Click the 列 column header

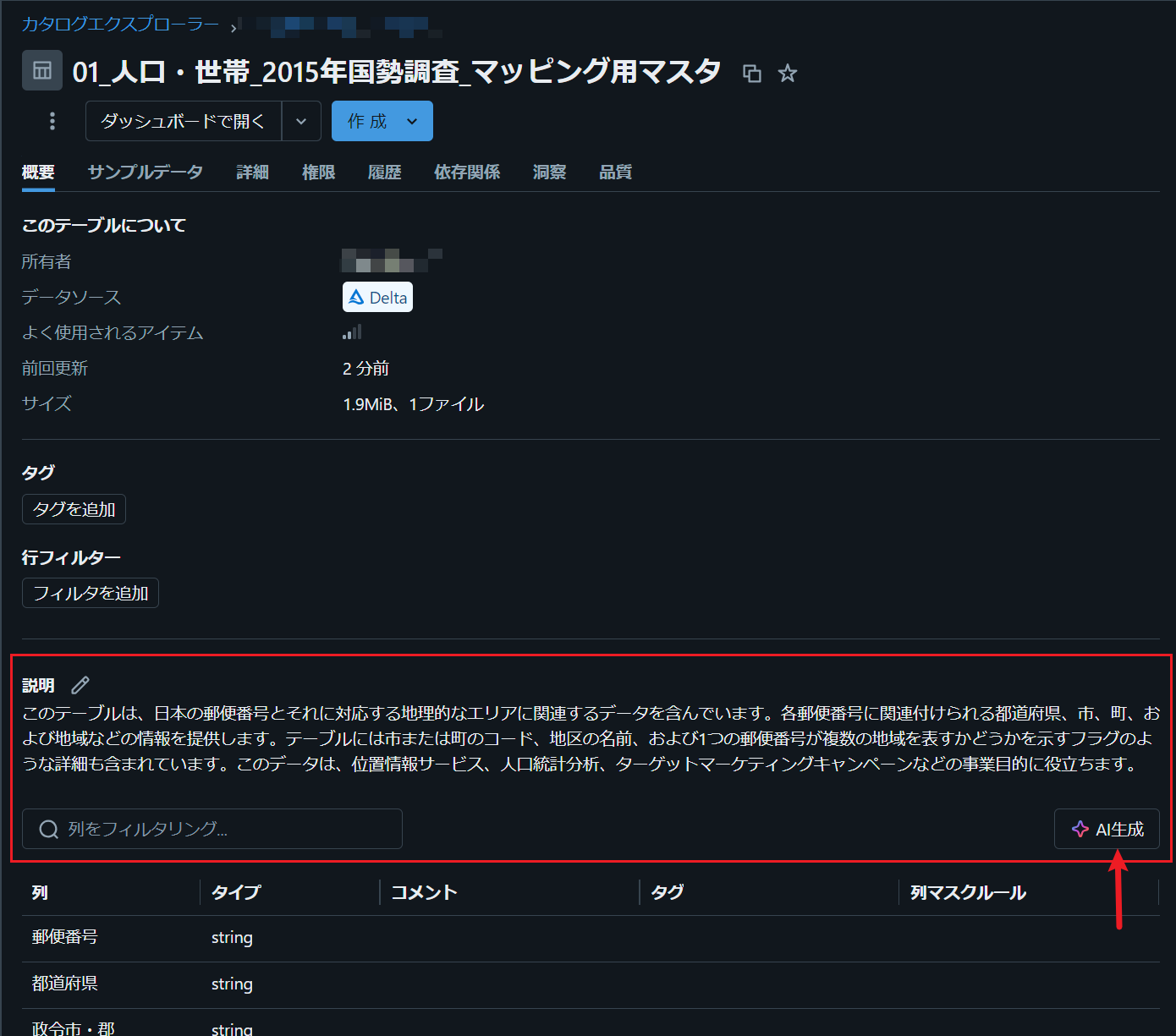pyautogui.click(x=40, y=892)
